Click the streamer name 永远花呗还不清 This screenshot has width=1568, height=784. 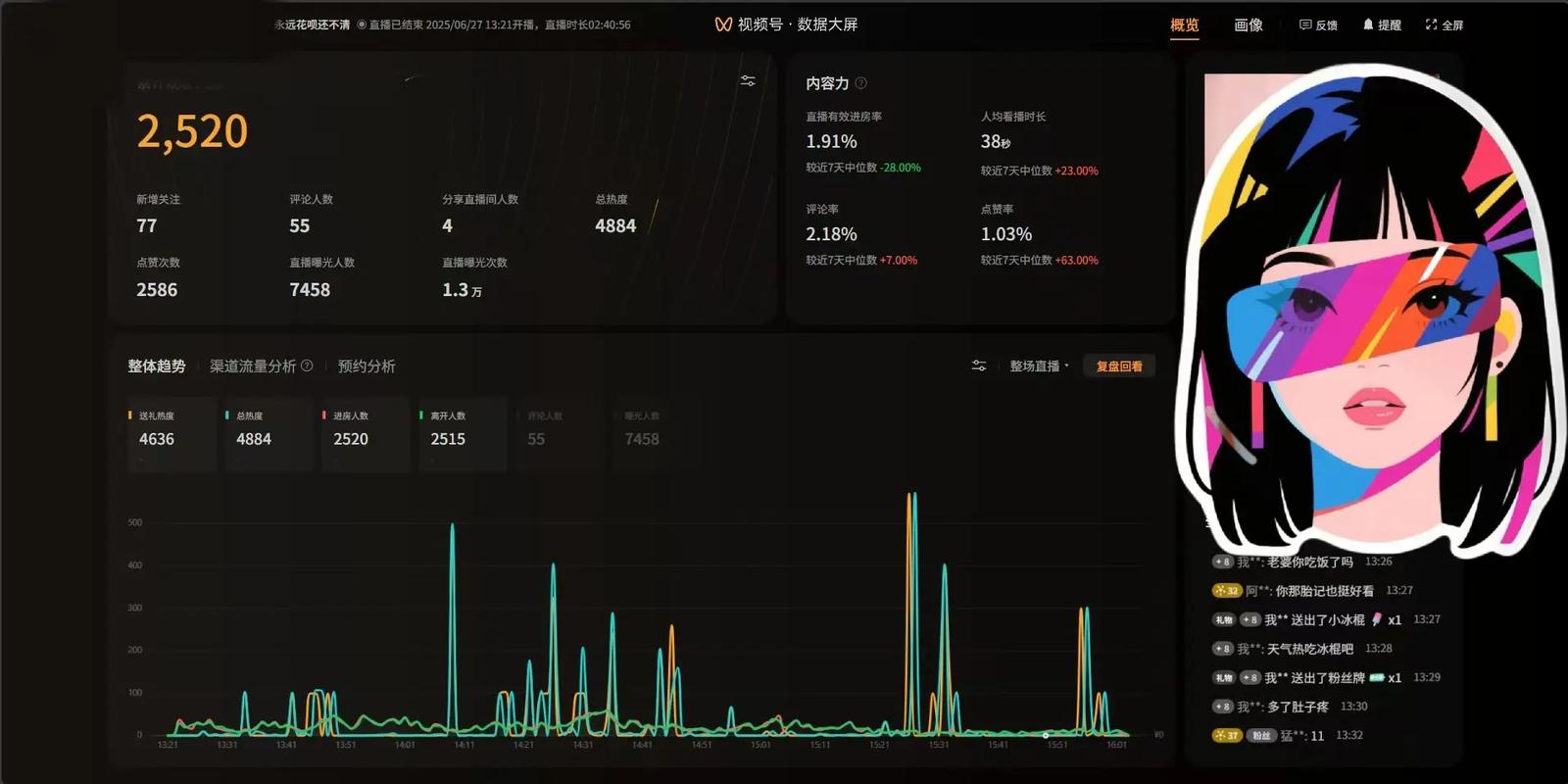tap(312, 25)
